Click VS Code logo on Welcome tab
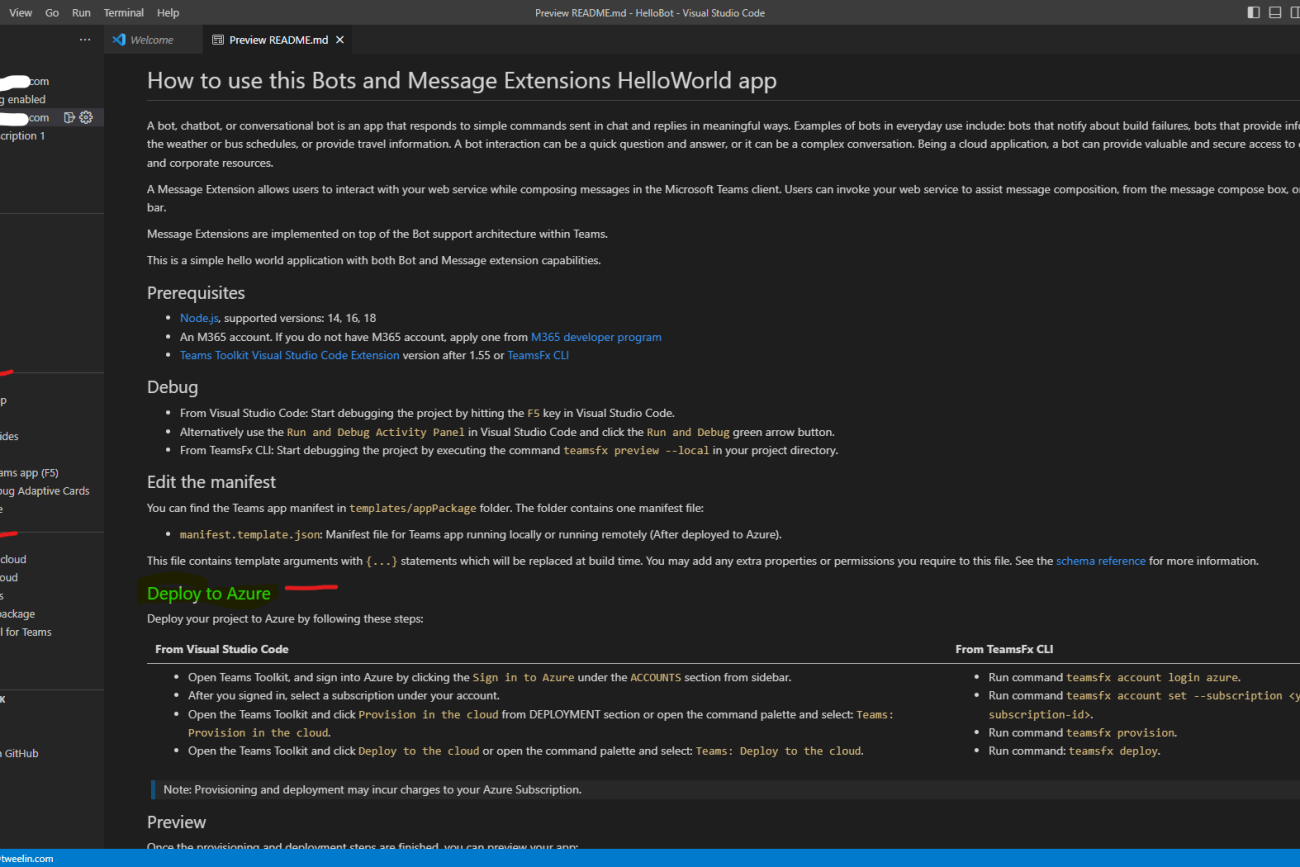The width and height of the screenshot is (1300, 867). [119, 40]
